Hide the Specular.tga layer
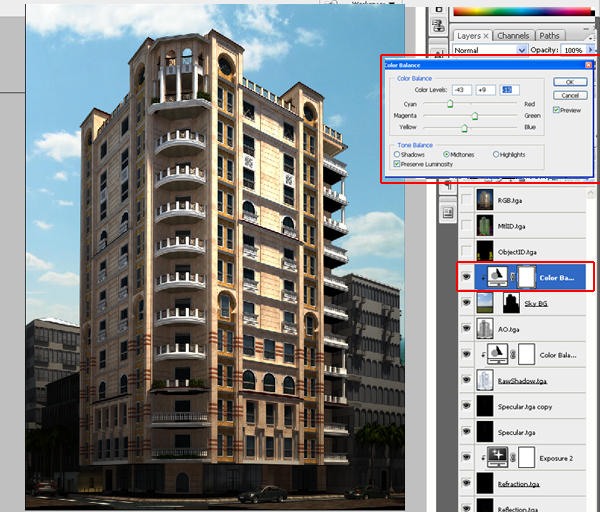This screenshot has height=512, width=600. [466, 432]
